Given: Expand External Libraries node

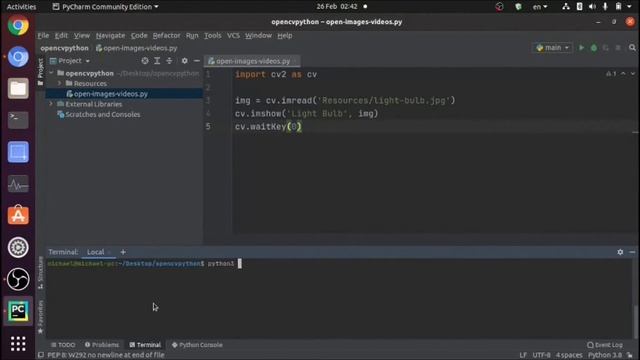Looking at the screenshot, I should [x=51, y=104].
